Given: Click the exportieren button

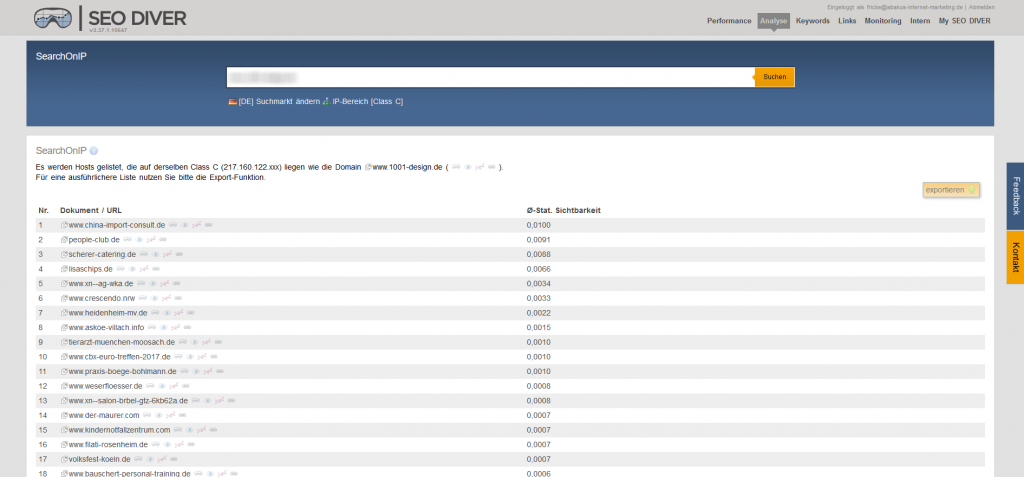Looking at the screenshot, I should click(951, 189).
